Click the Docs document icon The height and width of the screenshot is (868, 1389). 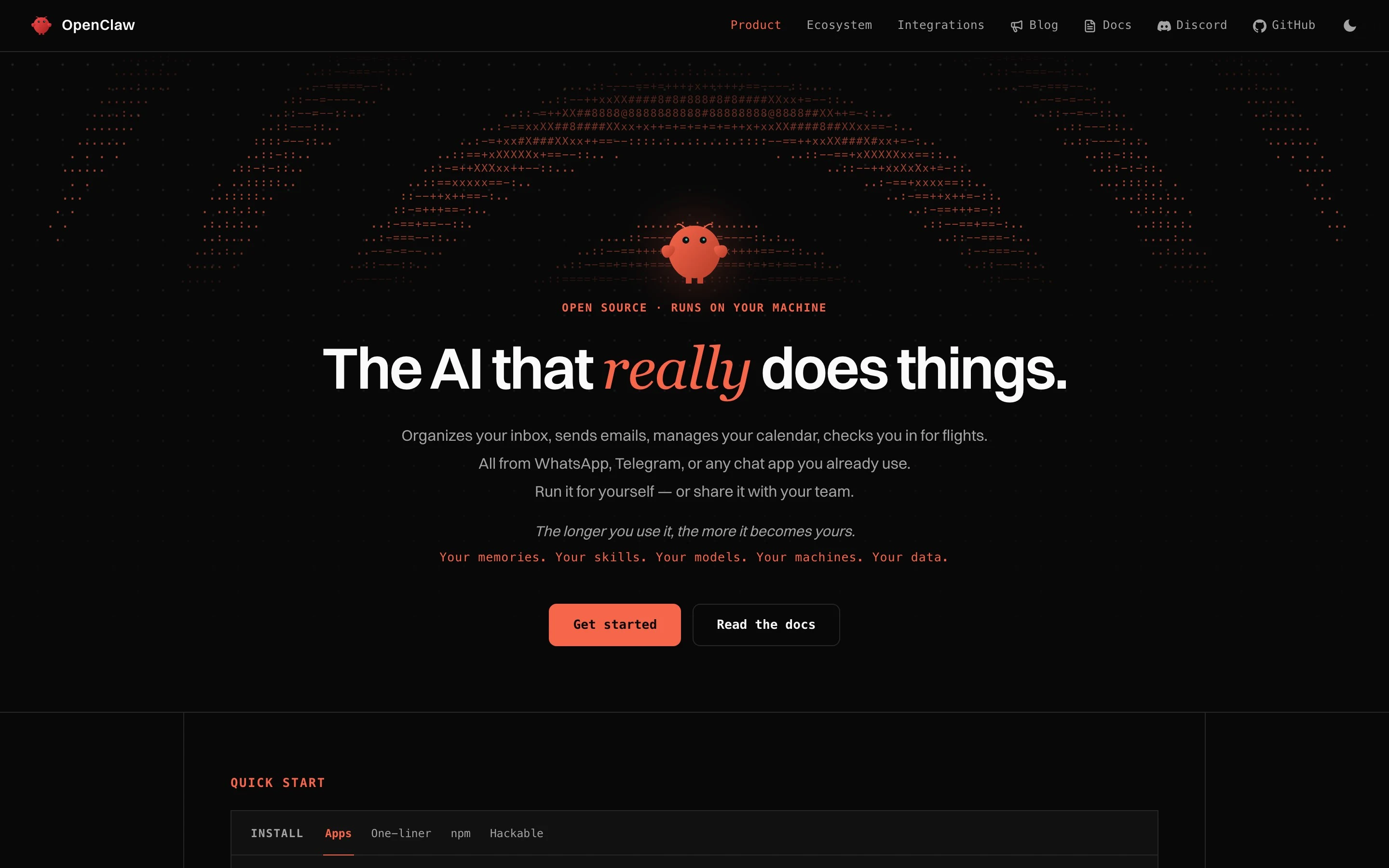1089,26
